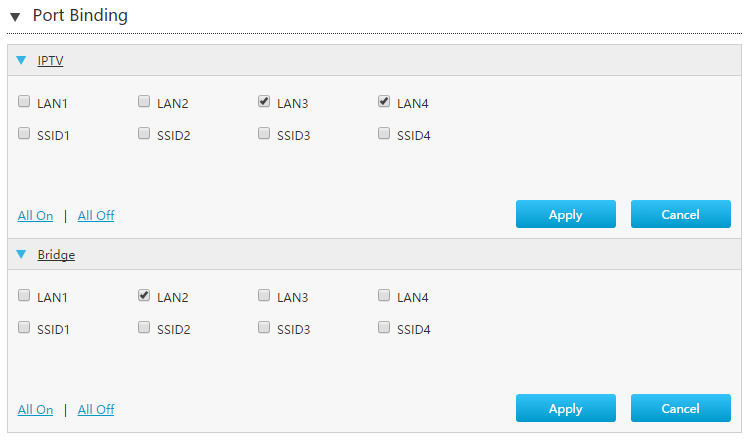Uncheck LAN3 in the IPTV section
Image resolution: width=752 pixels, height=445 pixels.
click(x=264, y=102)
